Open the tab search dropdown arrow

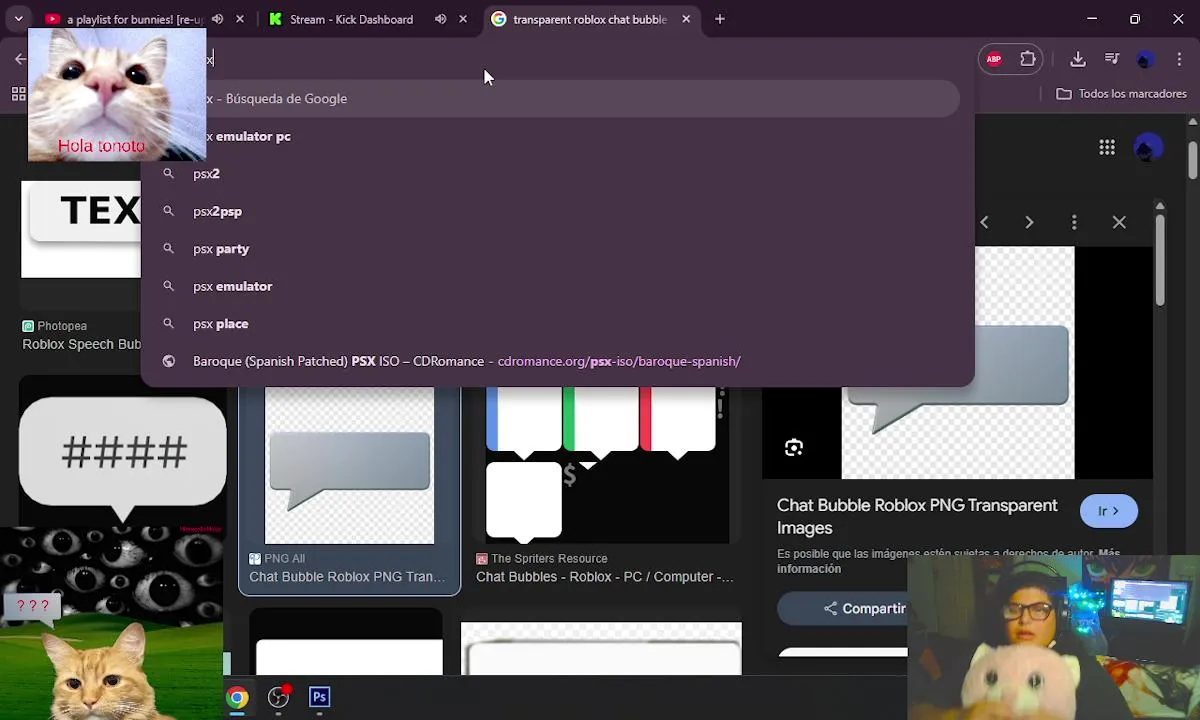click(18, 19)
